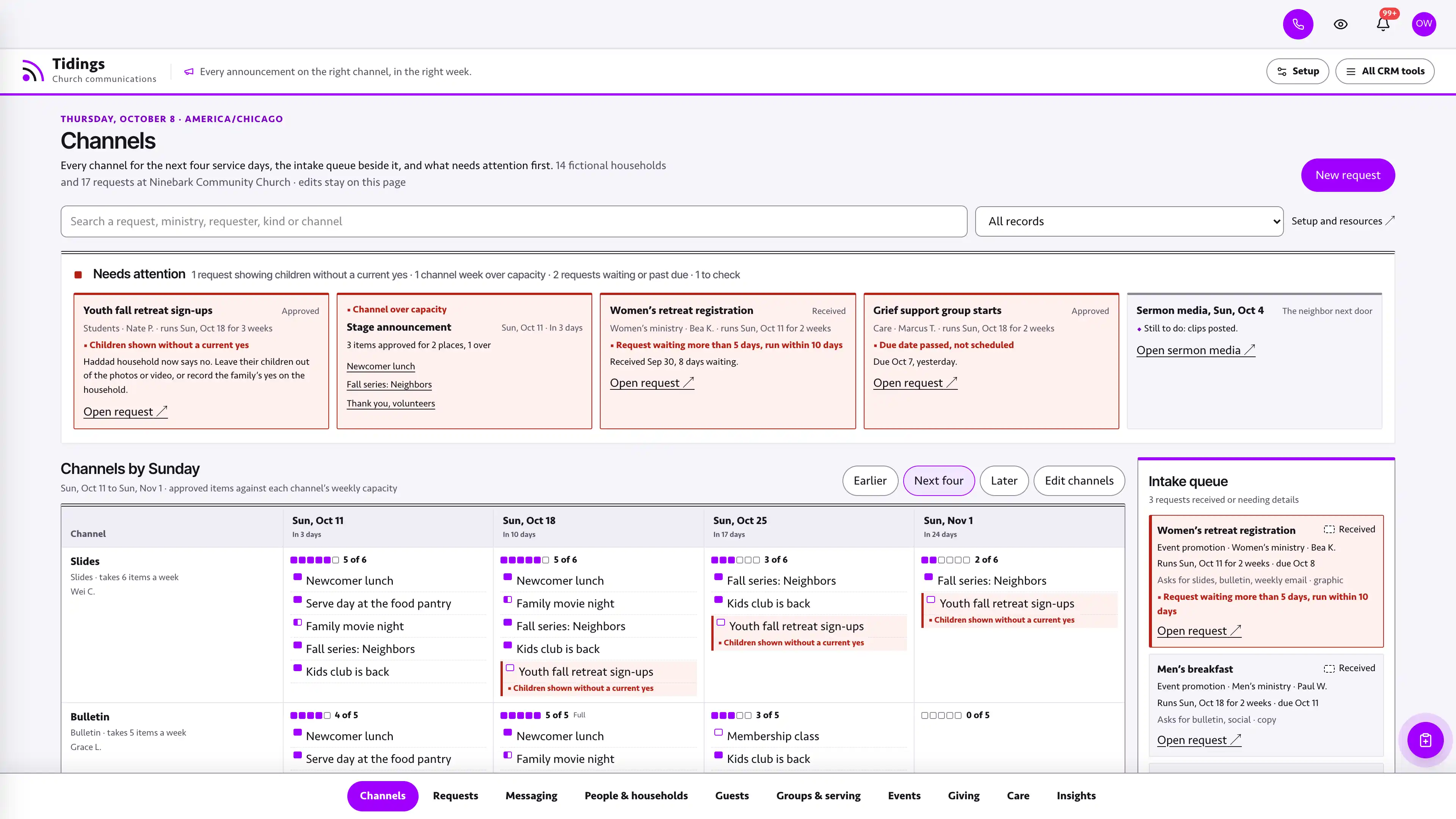1456x819 pixels.
Task: Click the Newcomer lunch marker in Slides Oct 11
Action: pos(297,577)
